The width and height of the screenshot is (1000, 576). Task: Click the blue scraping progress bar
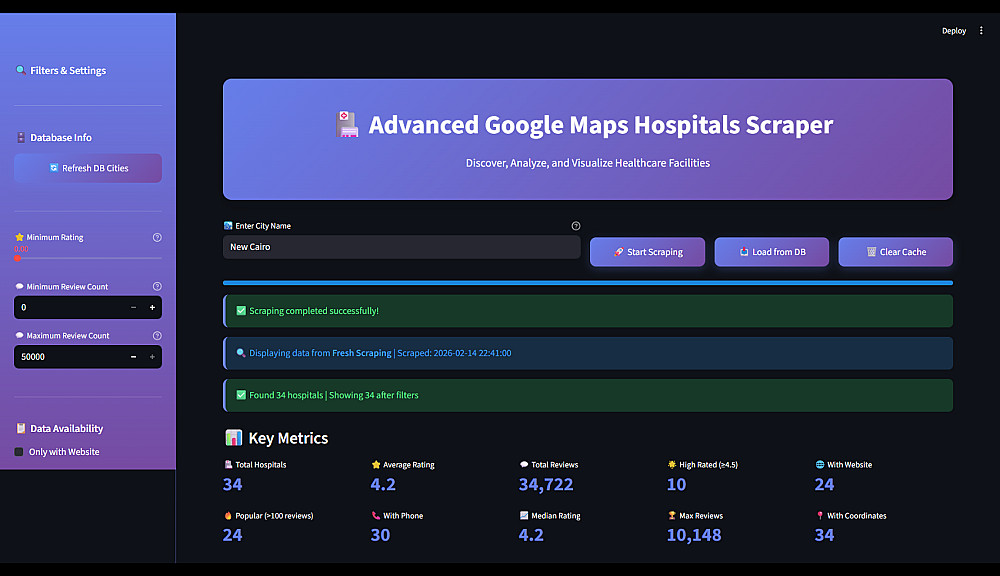pos(588,283)
